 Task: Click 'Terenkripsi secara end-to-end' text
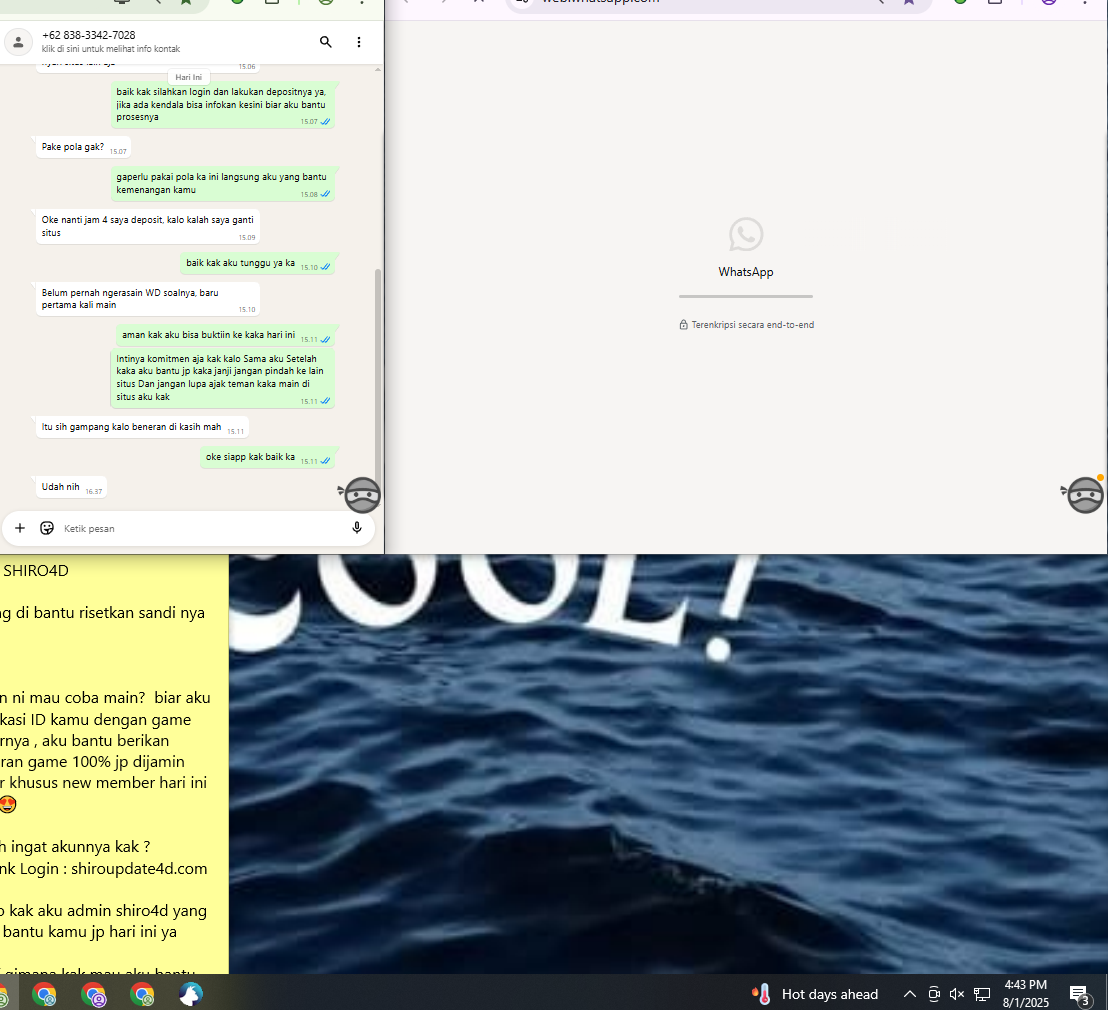[753, 325]
